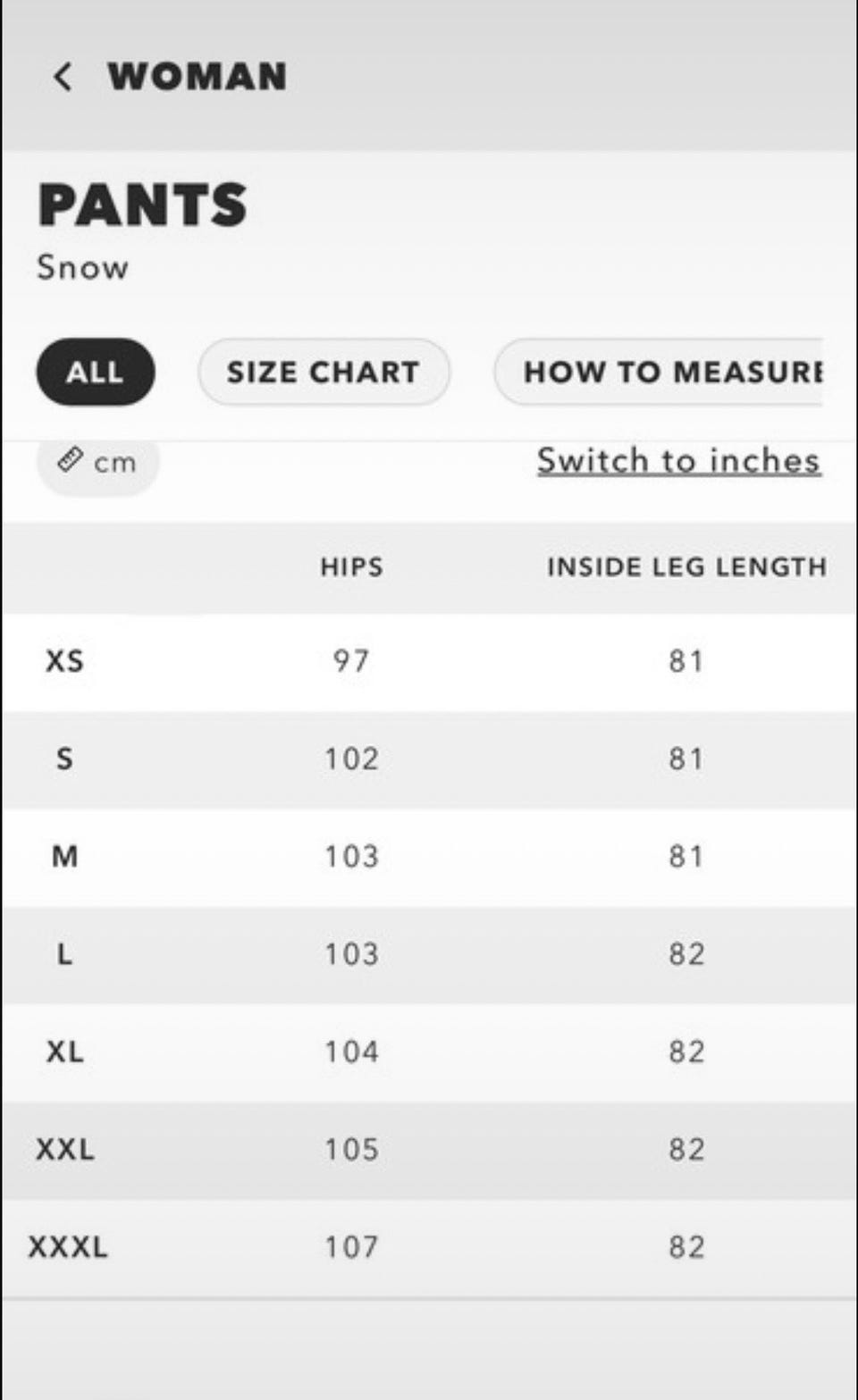This screenshot has height=1400, width=858.
Task: Click the Switch to inches link
Action: (x=678, y=460)
